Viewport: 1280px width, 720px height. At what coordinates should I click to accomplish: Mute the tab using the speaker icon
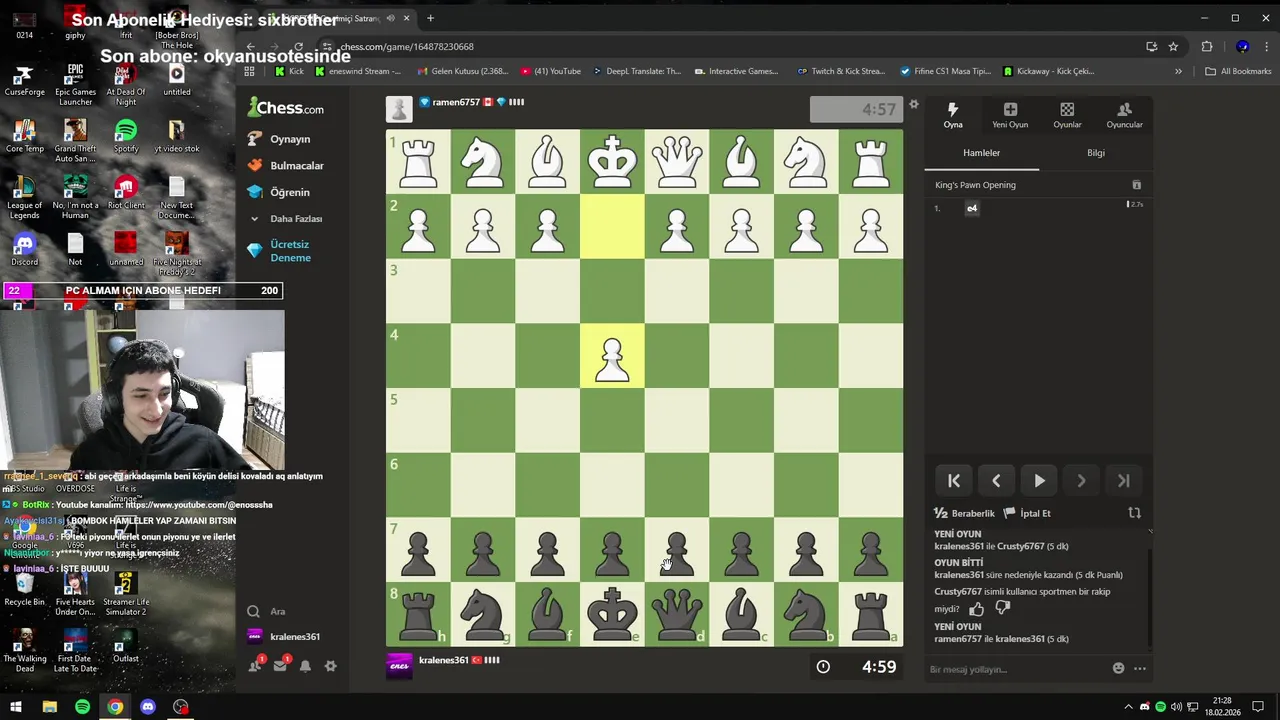tap(390, 18)
